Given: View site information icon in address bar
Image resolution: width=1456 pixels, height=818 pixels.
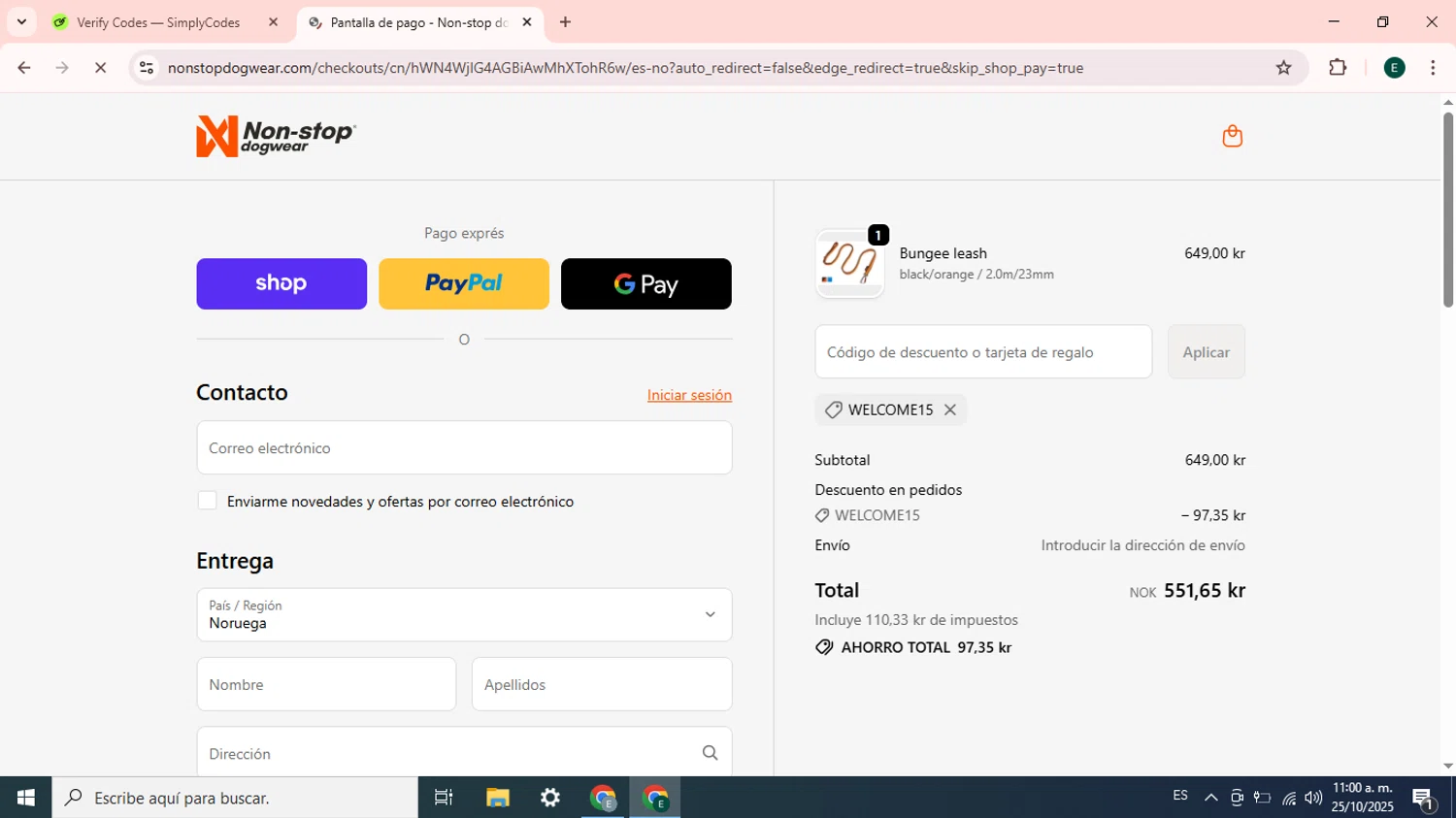Looking at the screenshot, I should click(x=147, y=68).
